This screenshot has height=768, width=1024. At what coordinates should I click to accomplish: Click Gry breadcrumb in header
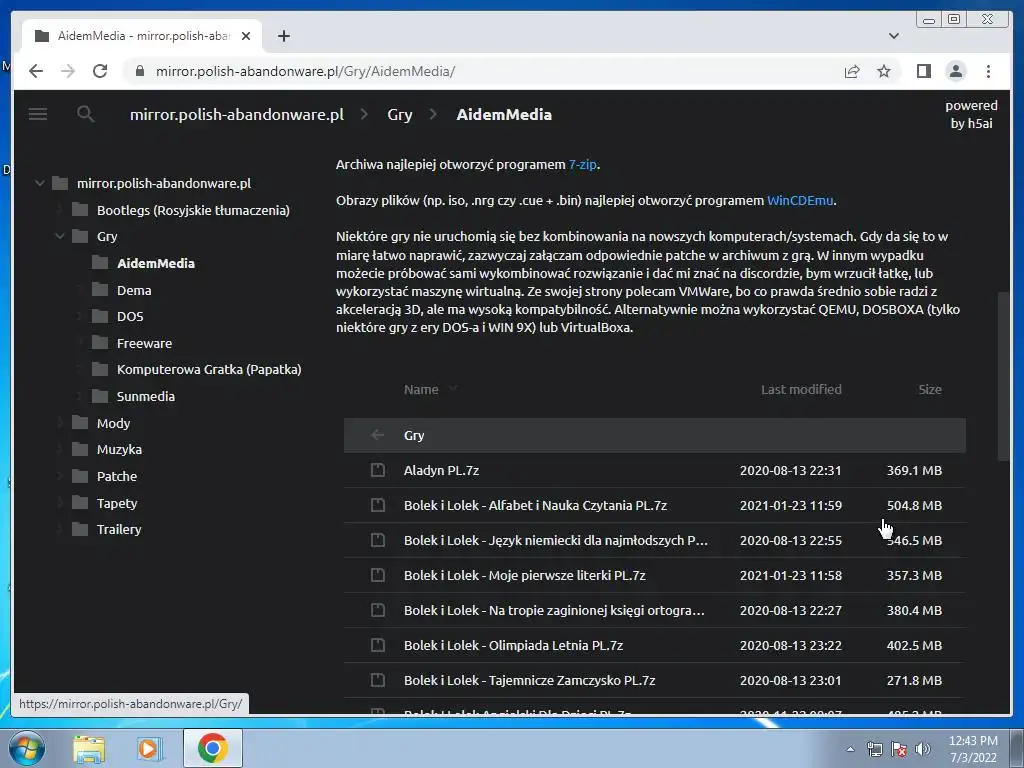[400, 114]
